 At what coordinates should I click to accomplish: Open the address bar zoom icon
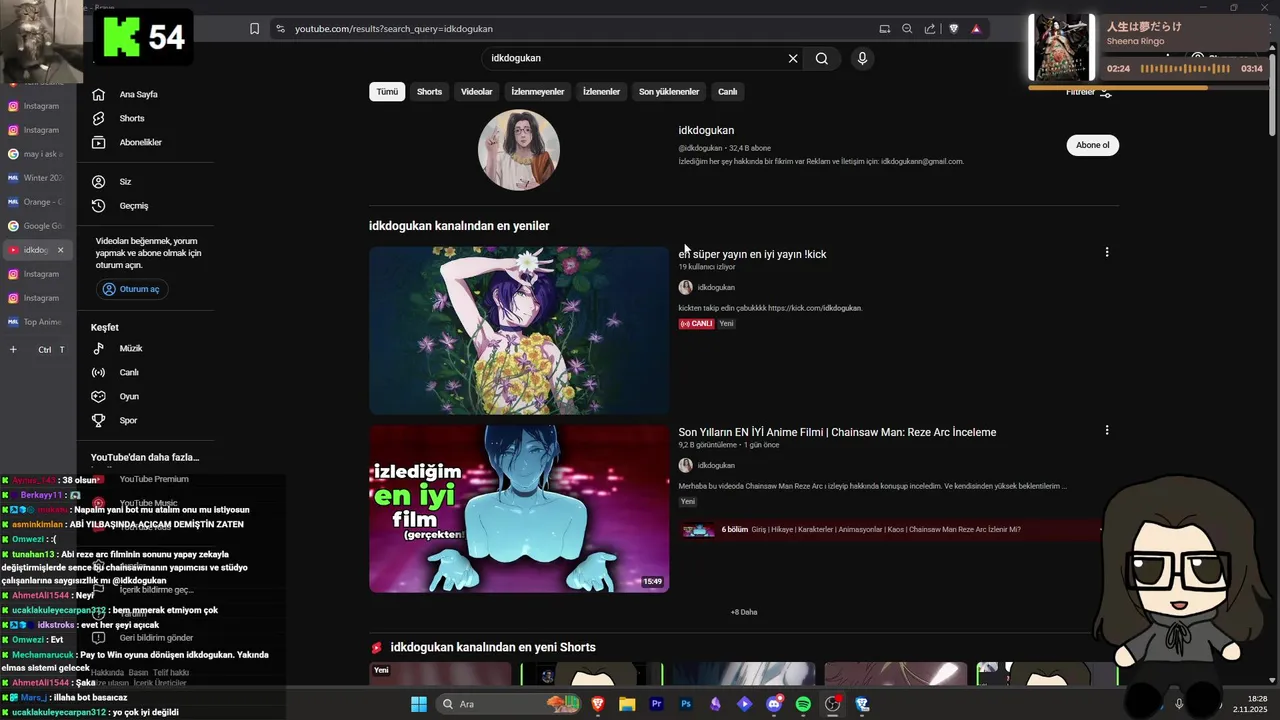[907, 29]
